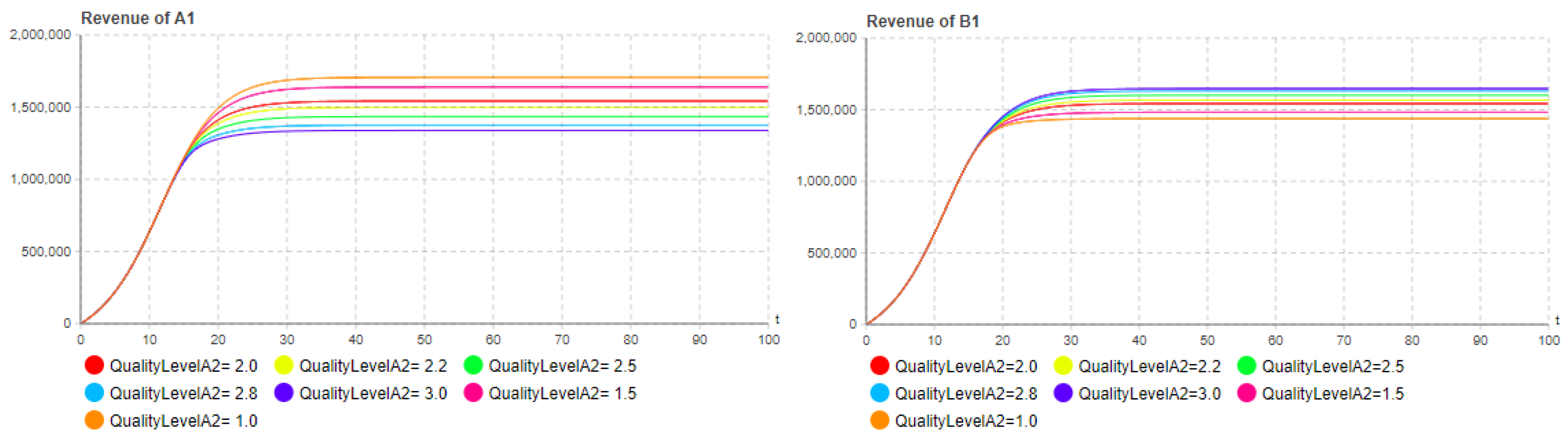
Task: Click green 2.5 legend dot under Revenue of B1
Action: click(x=1246, y=366)
